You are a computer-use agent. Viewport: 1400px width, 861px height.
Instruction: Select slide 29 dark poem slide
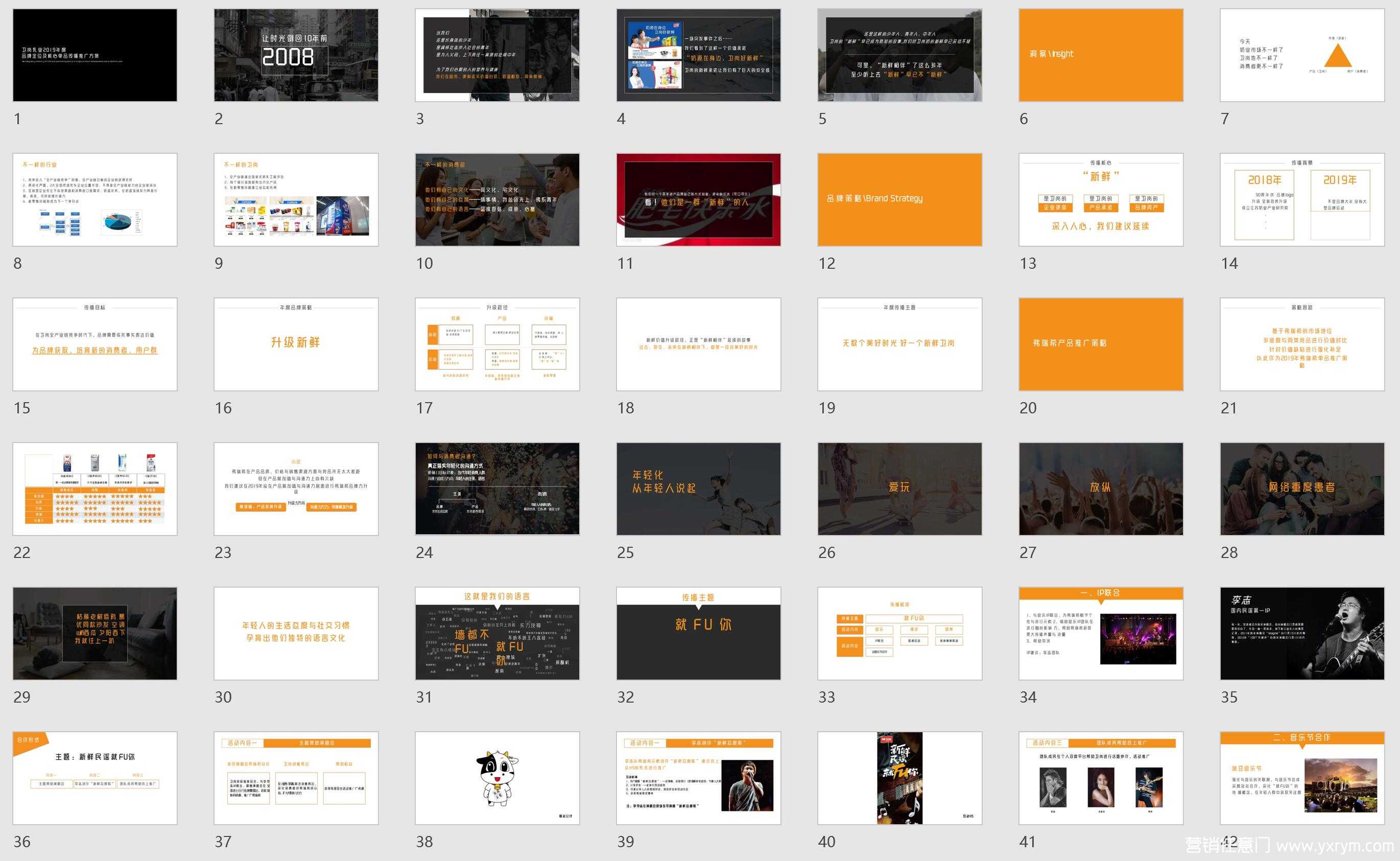pyautogui.click(x=95, y=634)
